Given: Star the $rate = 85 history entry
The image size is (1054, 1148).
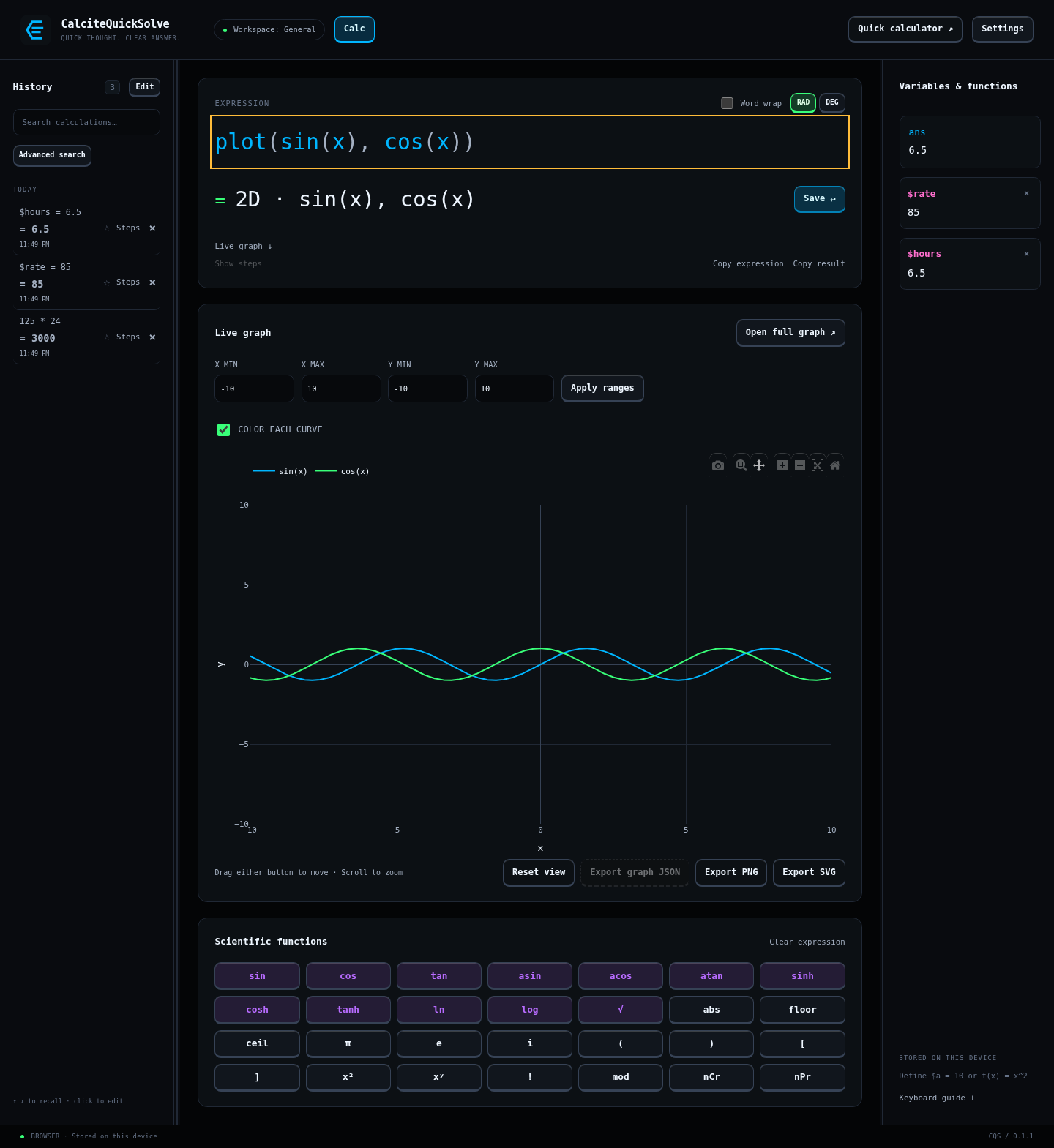Looking at the screenshot, I should (x=107, y=282).
